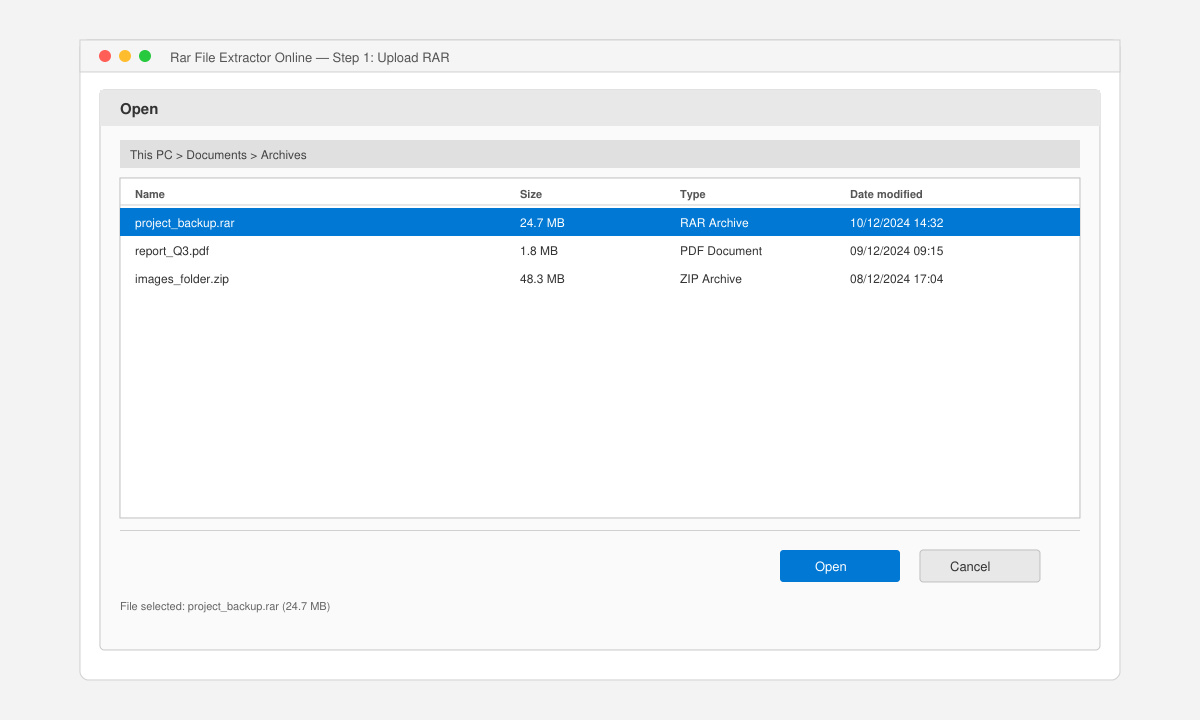The width and height of the screenshot is (1200, 720).
Task: Close the window with the red button
Action: (x=105, y=56)
